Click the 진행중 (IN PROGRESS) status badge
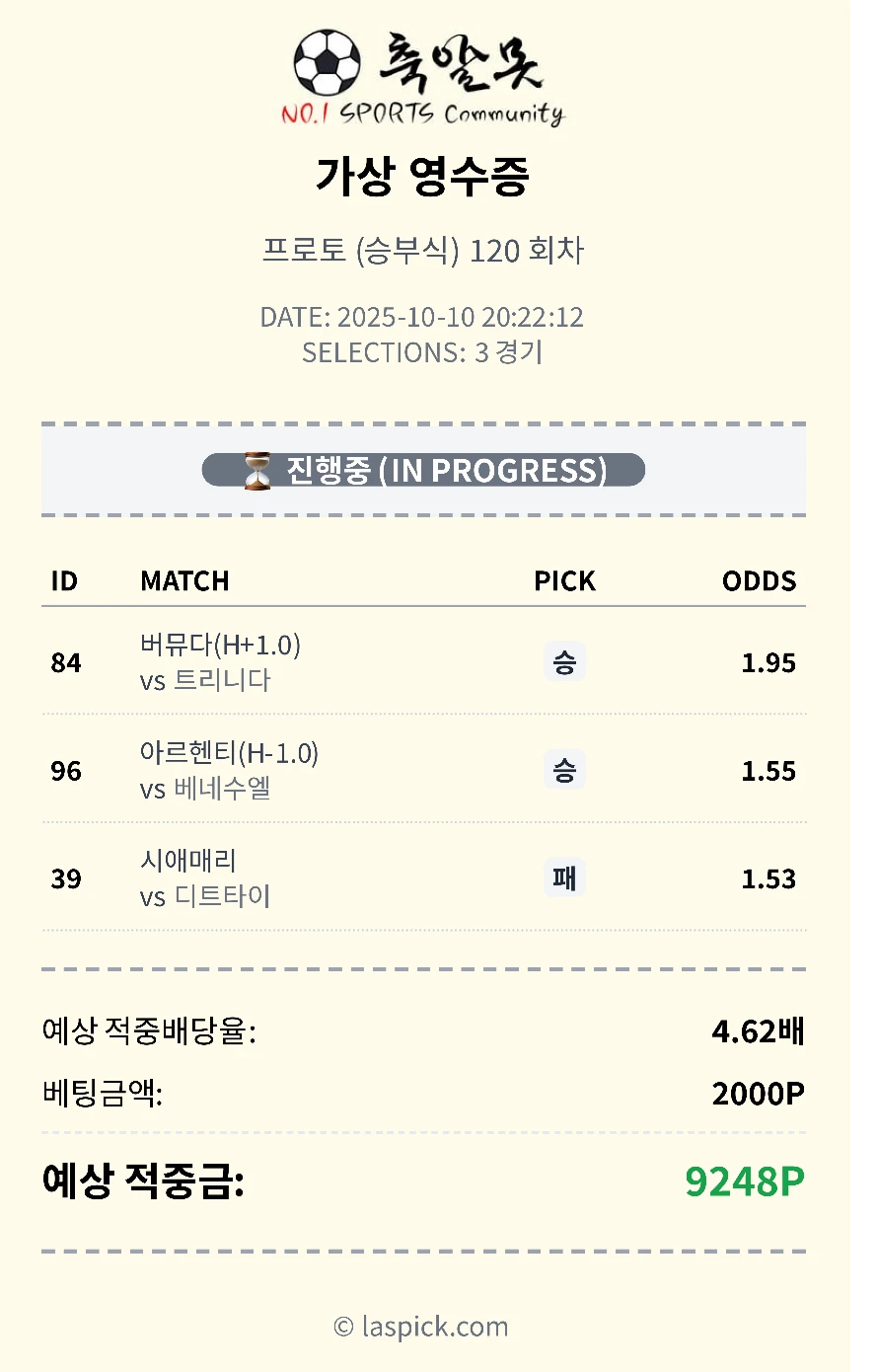Image resolution: width=878 pixels, height=1372 pixels. (423, 471)
